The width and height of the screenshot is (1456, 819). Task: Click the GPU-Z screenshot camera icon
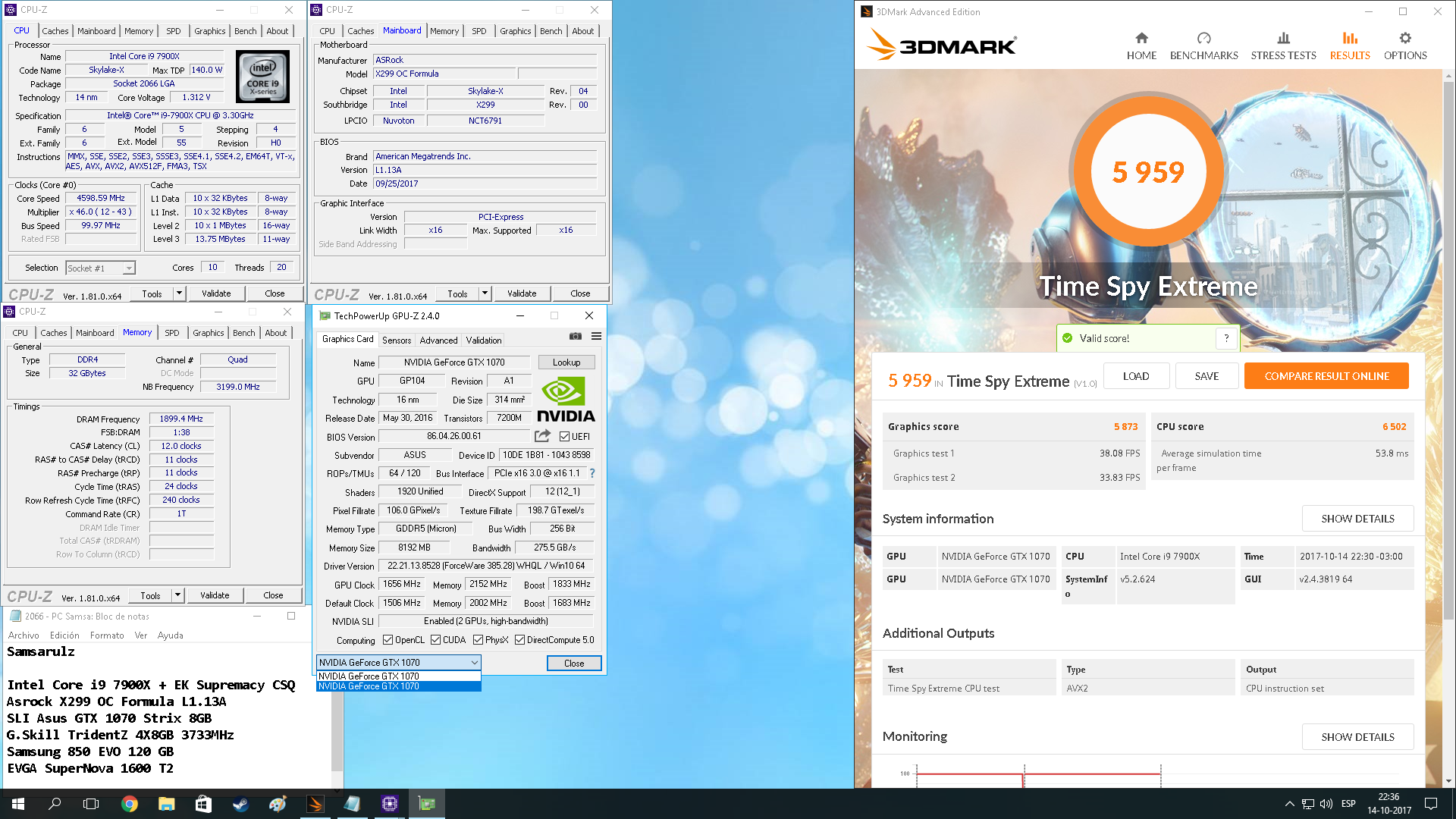[x=576, y=336]
